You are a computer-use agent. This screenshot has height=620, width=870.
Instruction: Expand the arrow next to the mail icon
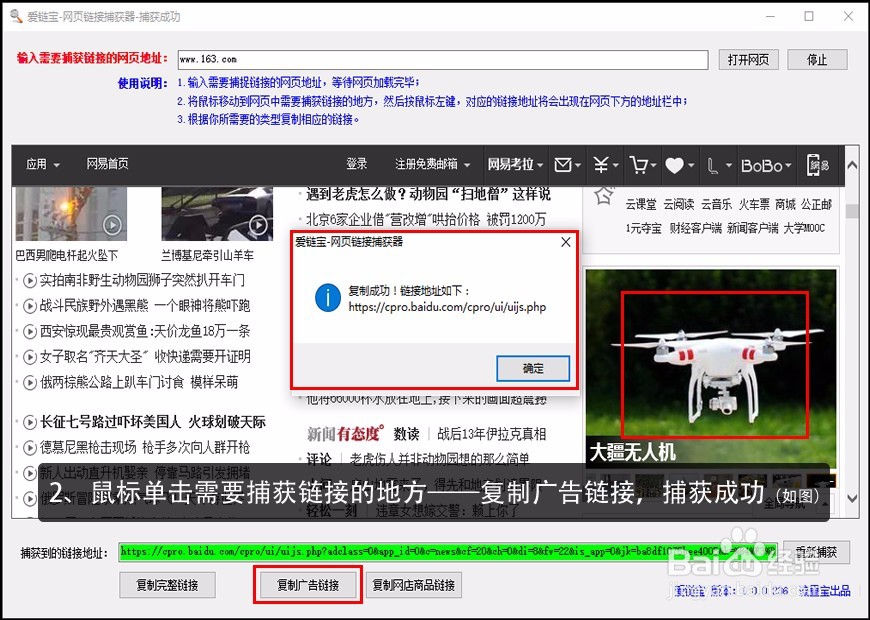578,165
